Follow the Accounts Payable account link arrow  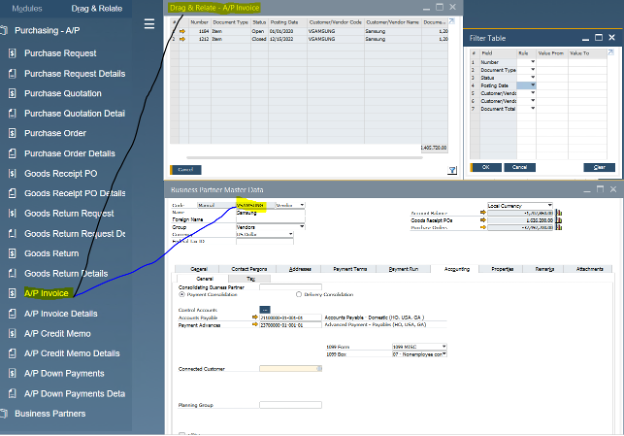[255, 317]
